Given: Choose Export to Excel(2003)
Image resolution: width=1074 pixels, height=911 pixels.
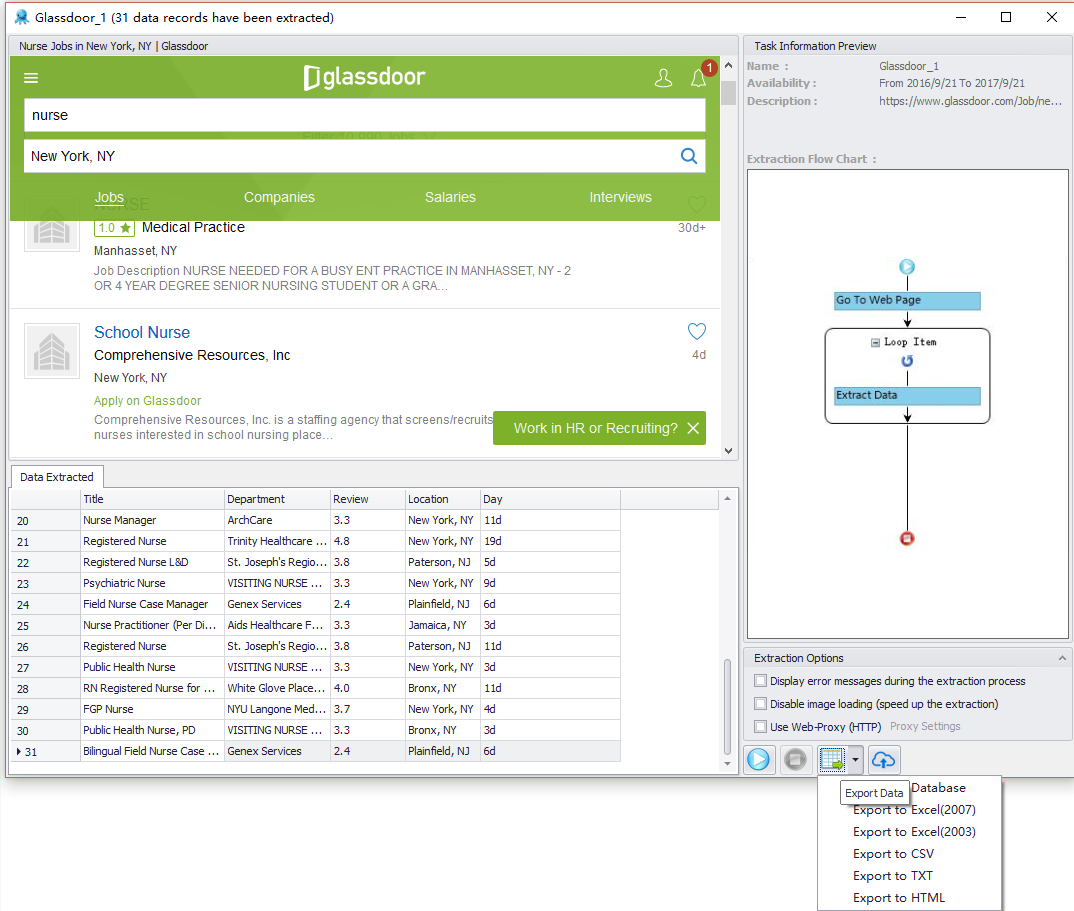Looking at the screenshot, I should [914, 832].
